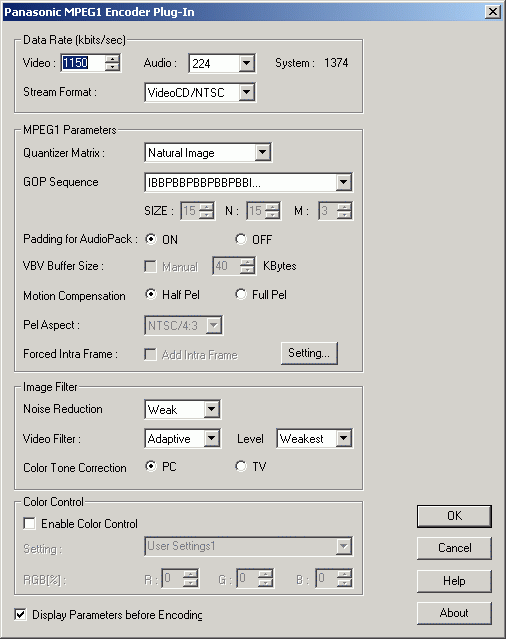The width and height of the screenshot is (506, 639).
Task: Open the Quantizer Matrix dropdown
Action: tap(263, 153)
